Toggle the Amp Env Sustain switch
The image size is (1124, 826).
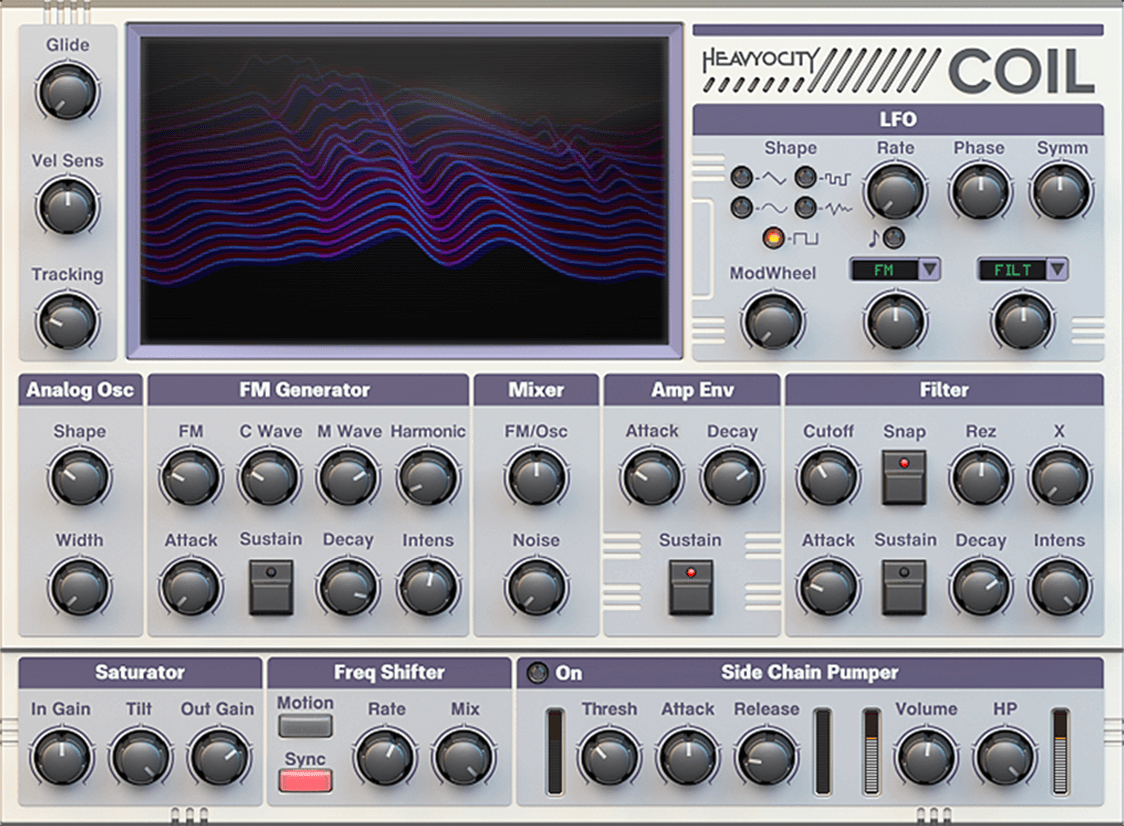click(x=691, y=586)
